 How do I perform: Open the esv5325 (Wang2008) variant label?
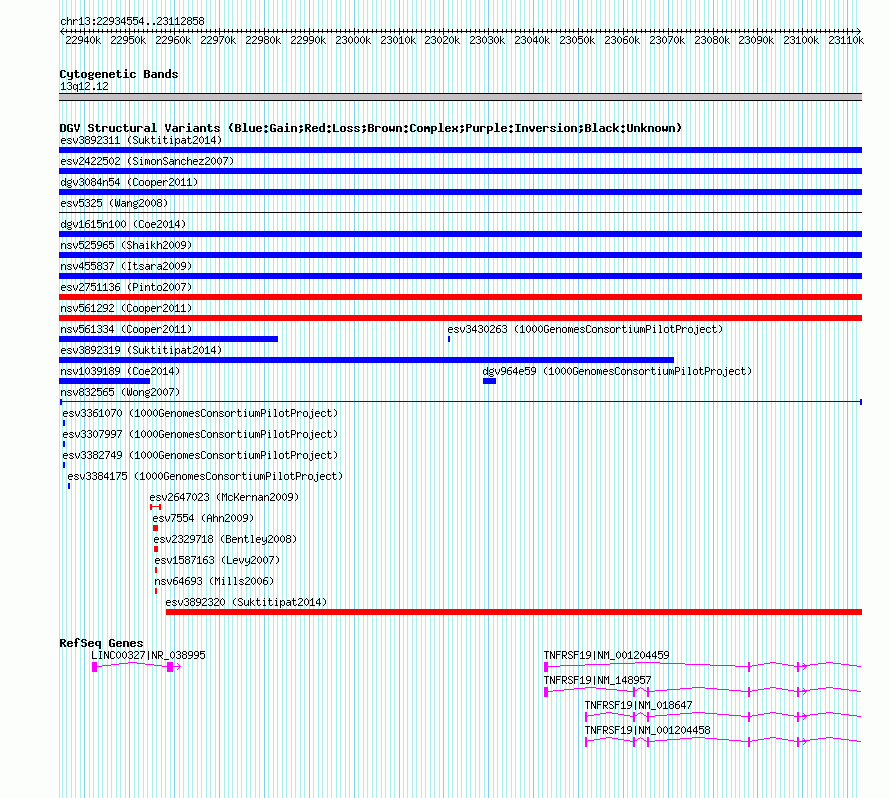coord(114,203)
